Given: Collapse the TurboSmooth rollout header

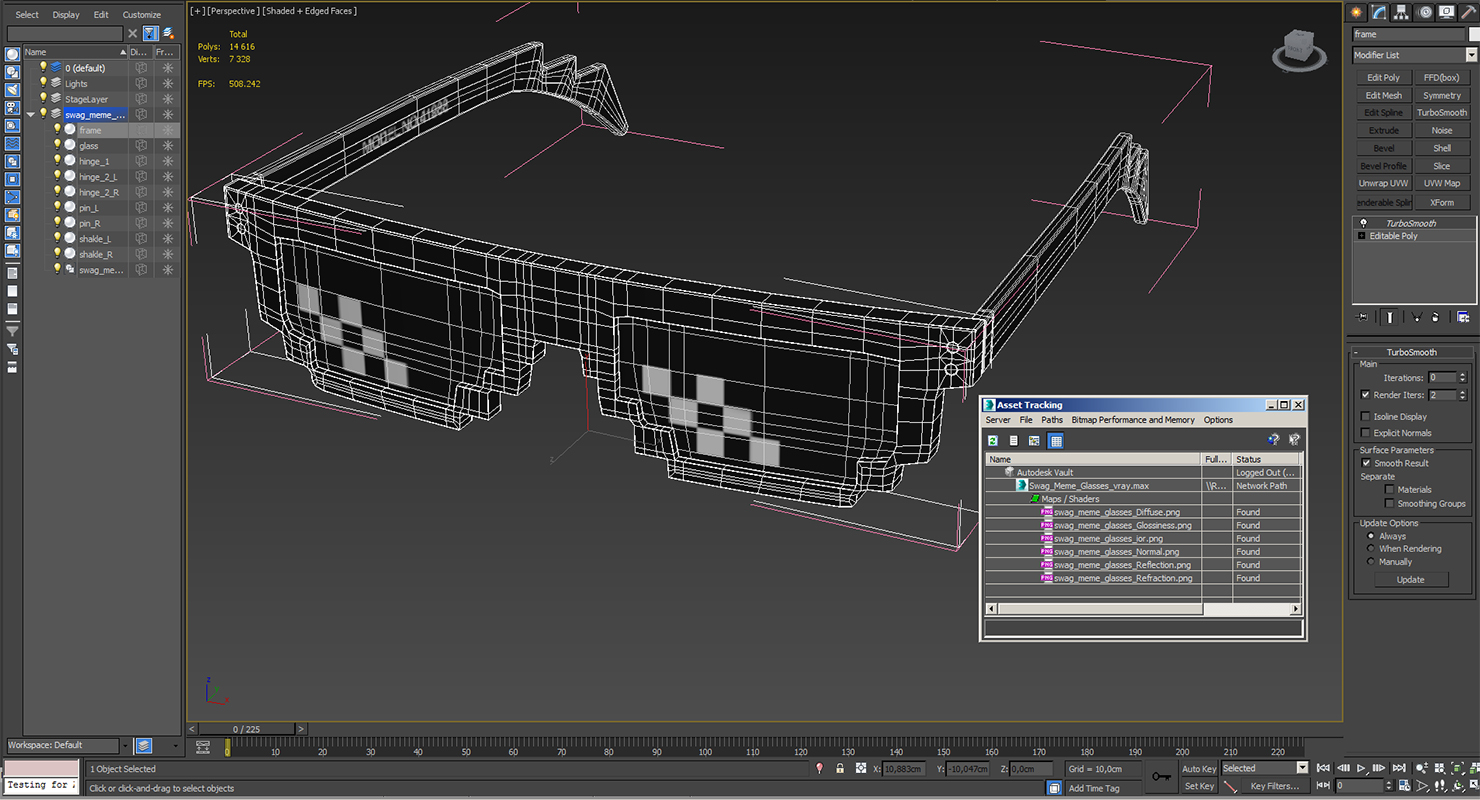Looking at the screenshot, I should point(1411,352).
